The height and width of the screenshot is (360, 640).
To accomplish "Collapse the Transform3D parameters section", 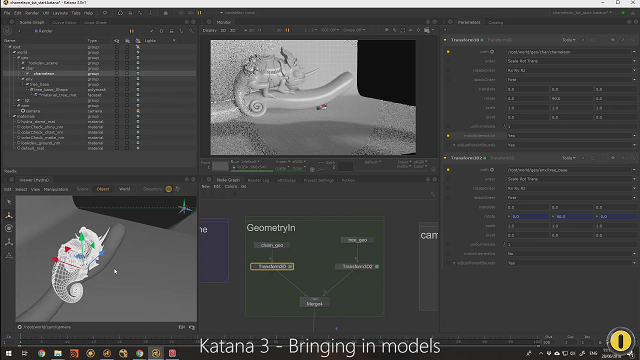I will [445, 40].
